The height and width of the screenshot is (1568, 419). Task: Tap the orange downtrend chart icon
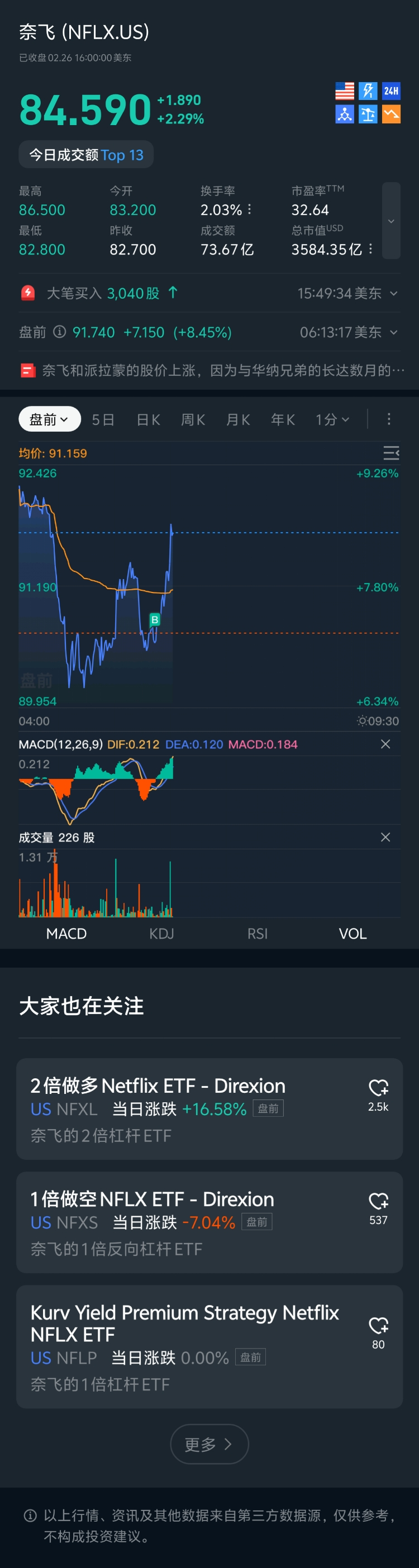(x=391, y=114)
